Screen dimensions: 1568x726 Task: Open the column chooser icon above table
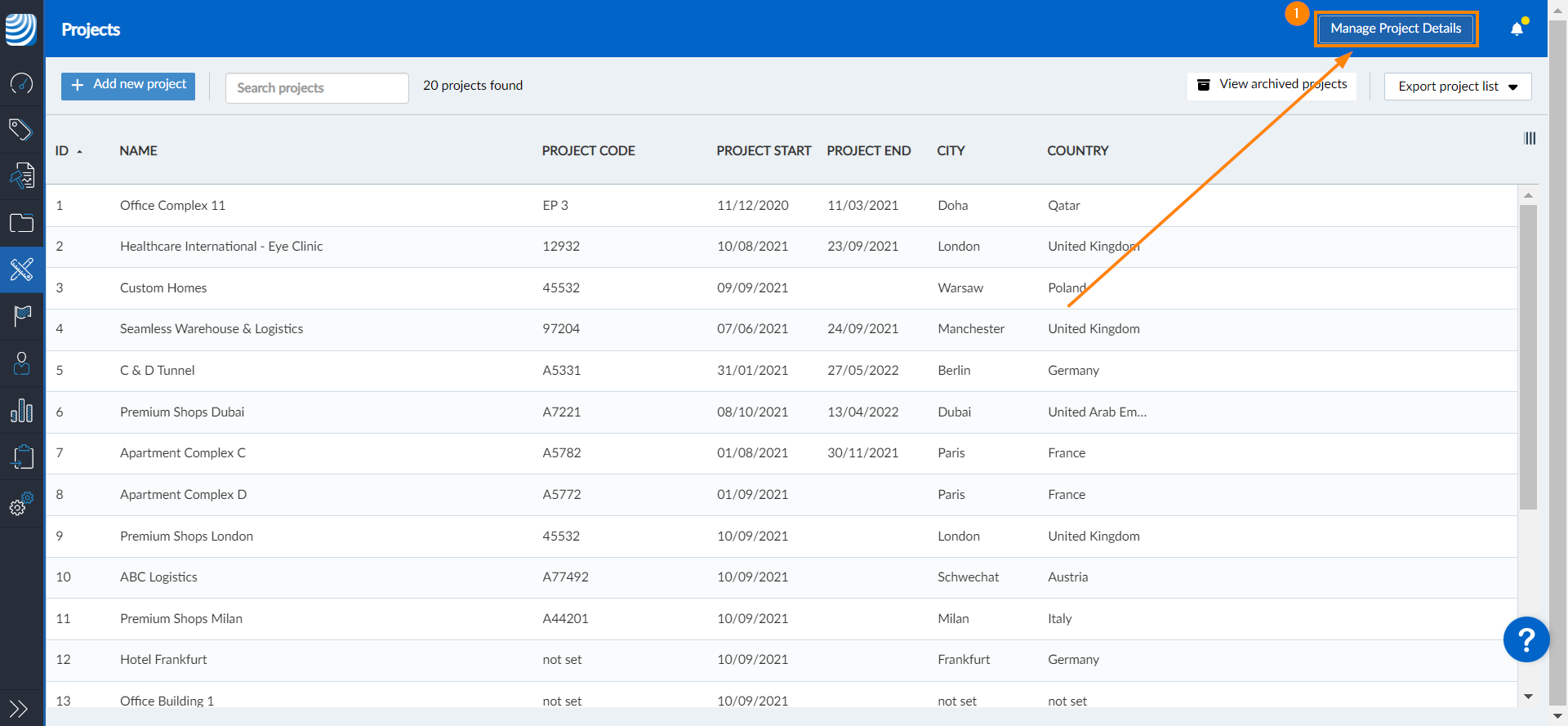point(1530,139)
